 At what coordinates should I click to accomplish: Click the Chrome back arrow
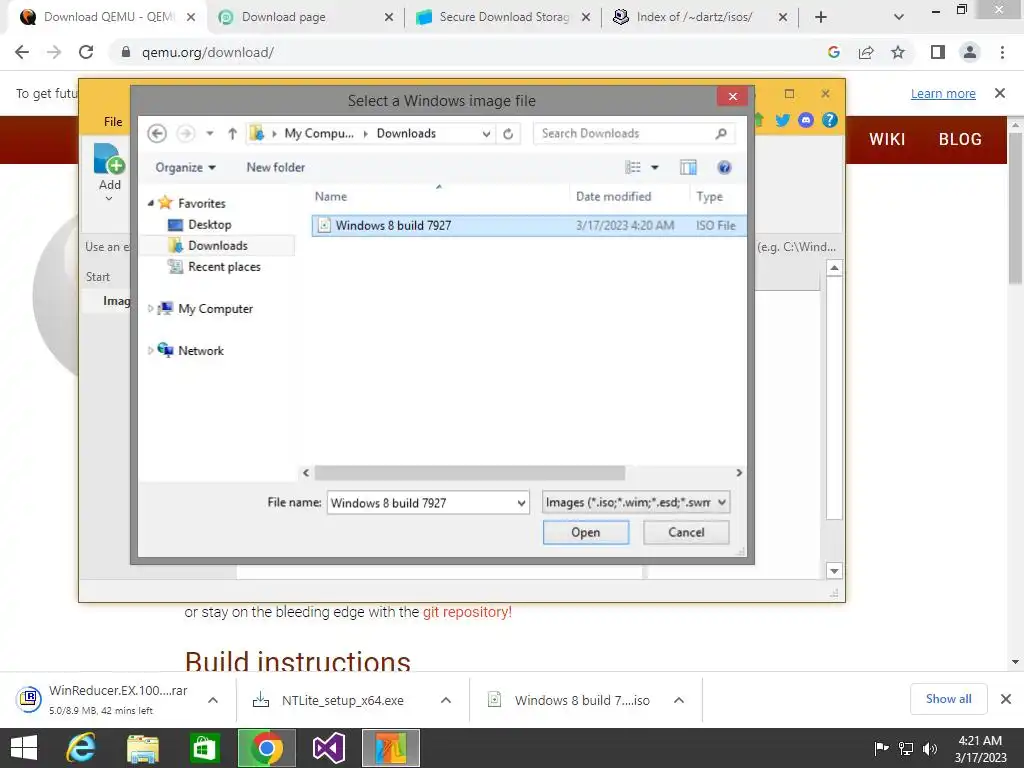click(x=22, y=52)
